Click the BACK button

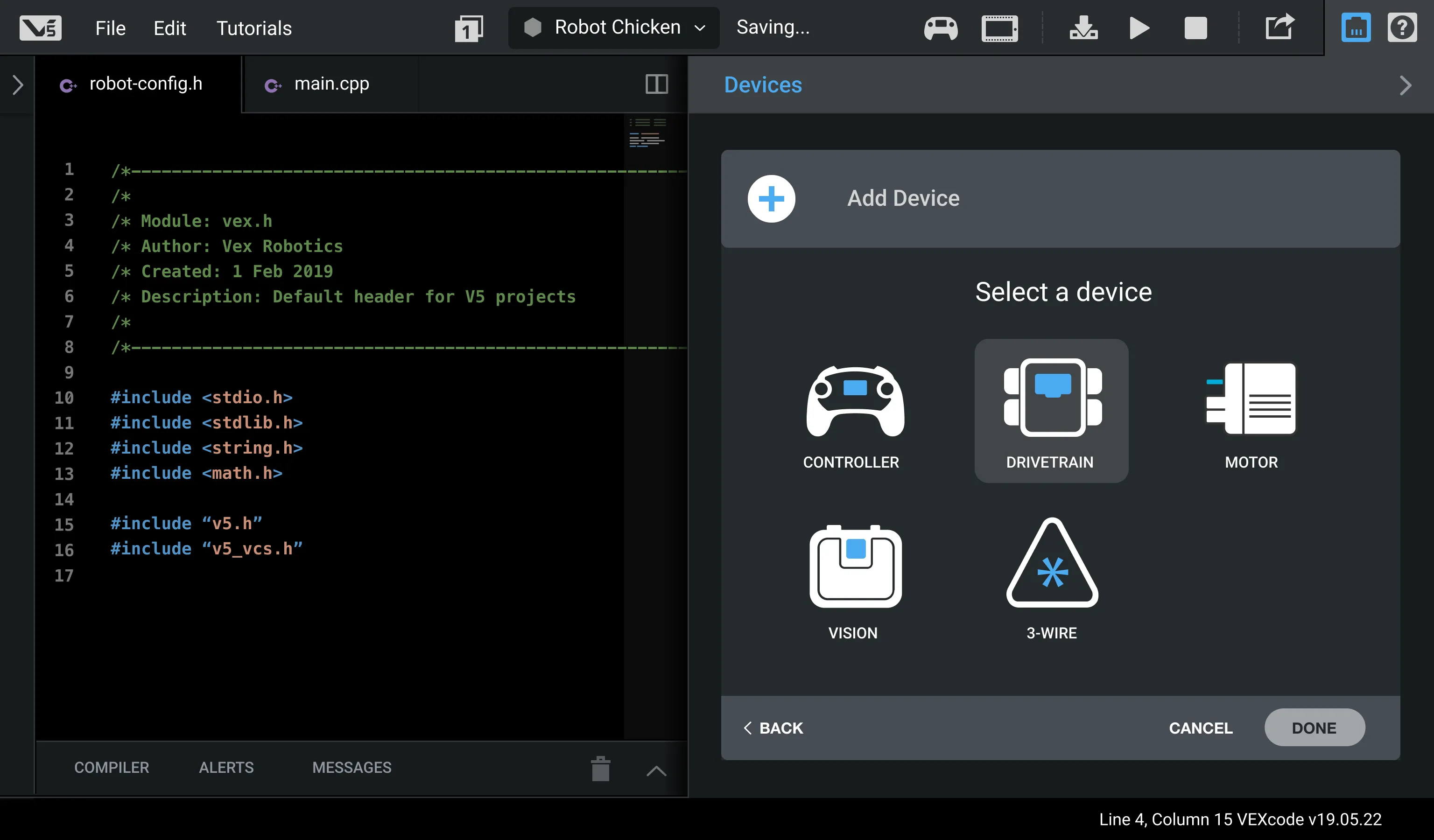click(773, 728)
